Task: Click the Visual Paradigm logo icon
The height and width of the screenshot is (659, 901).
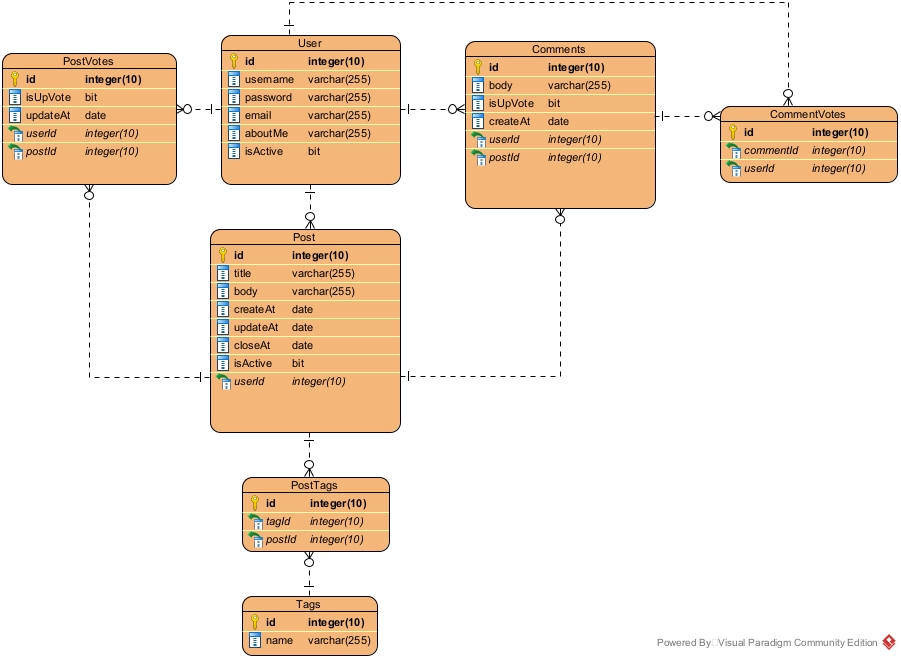Action: [x=889, y=642]
